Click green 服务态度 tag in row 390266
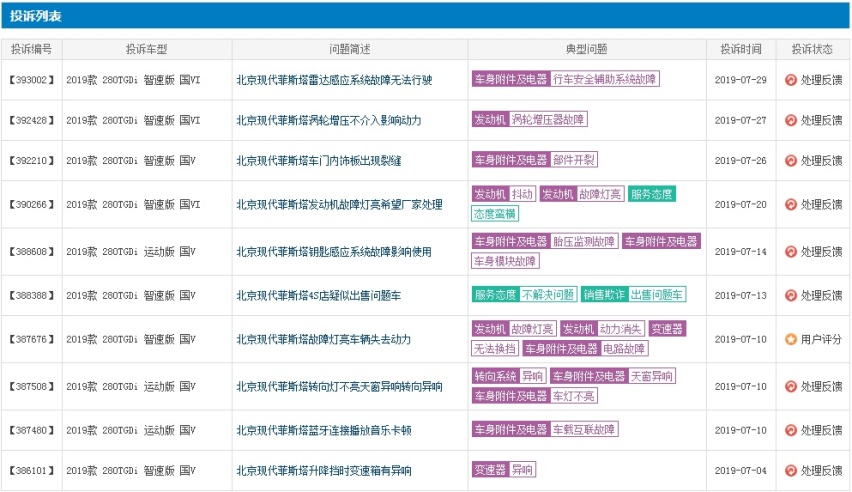The width and height of the screenshot is (852, 492). click(651, 194)
